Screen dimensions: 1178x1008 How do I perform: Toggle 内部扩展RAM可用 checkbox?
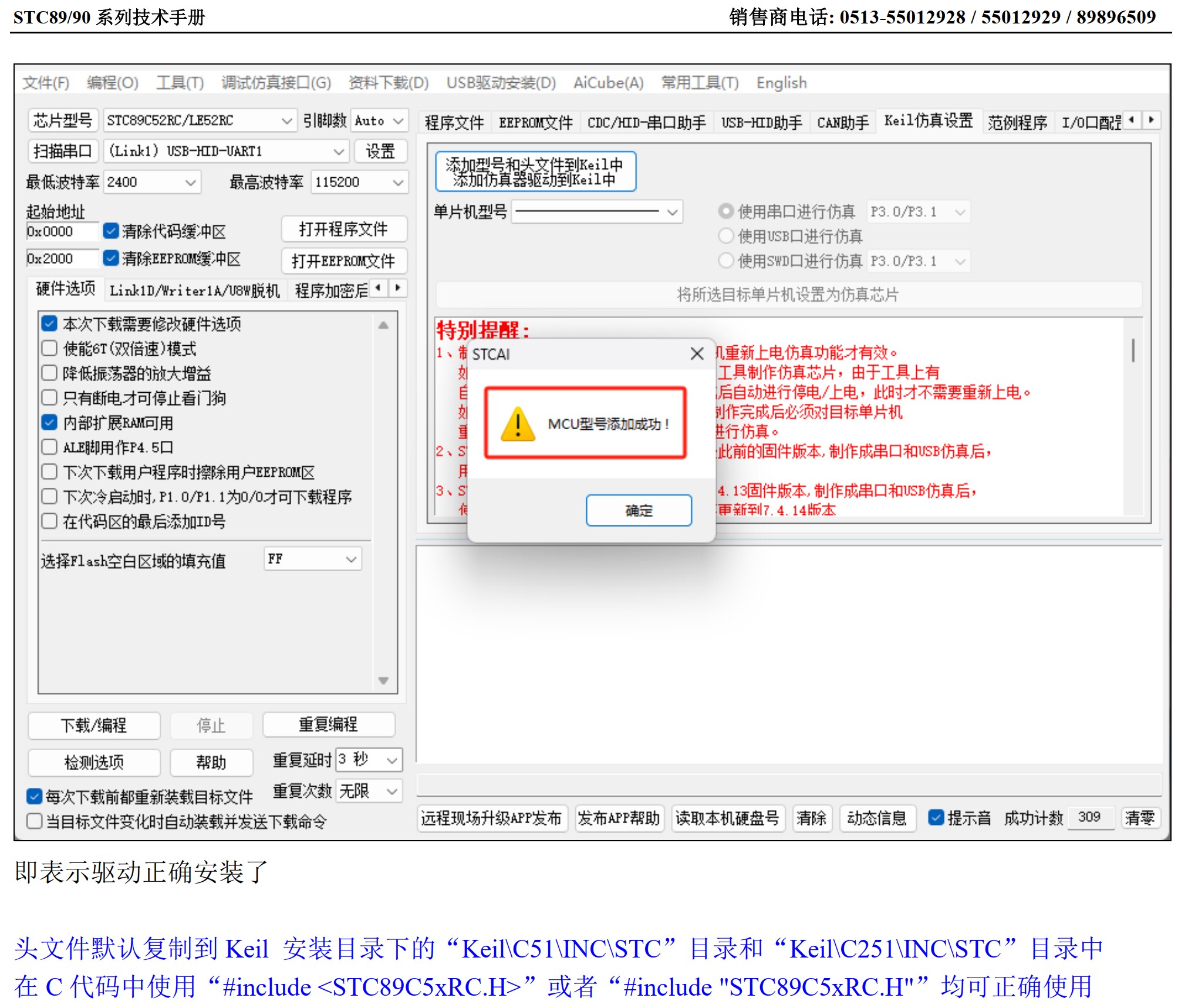pos(49,422)
